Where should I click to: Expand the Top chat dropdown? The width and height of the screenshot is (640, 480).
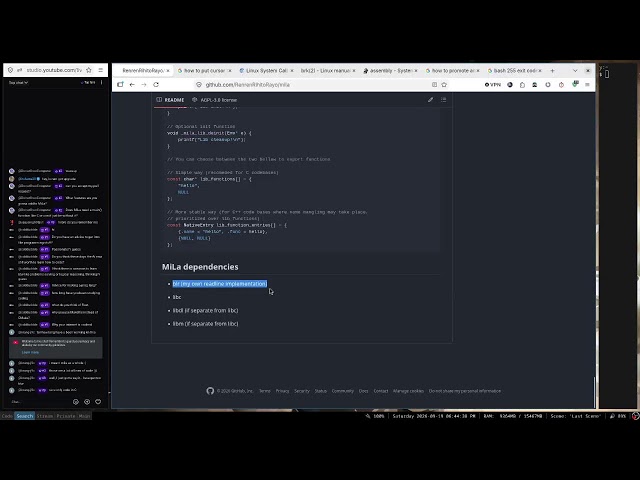pyautogui.click(x=18, y=82)
